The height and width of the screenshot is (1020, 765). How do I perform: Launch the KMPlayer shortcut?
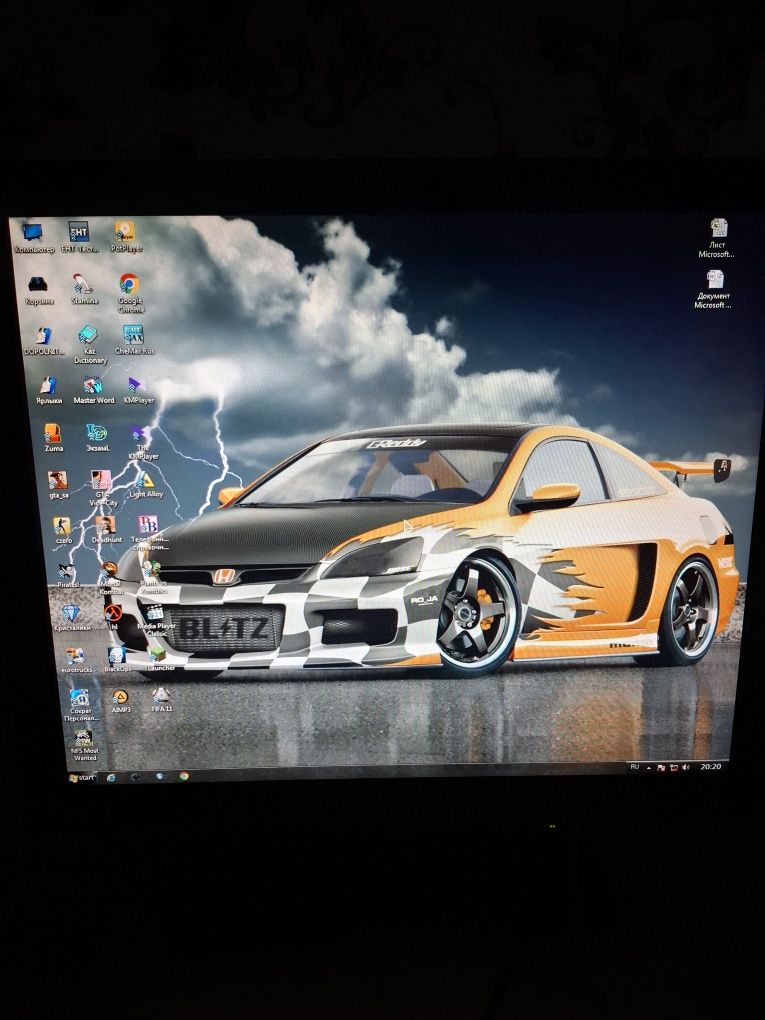coord(137,389)
